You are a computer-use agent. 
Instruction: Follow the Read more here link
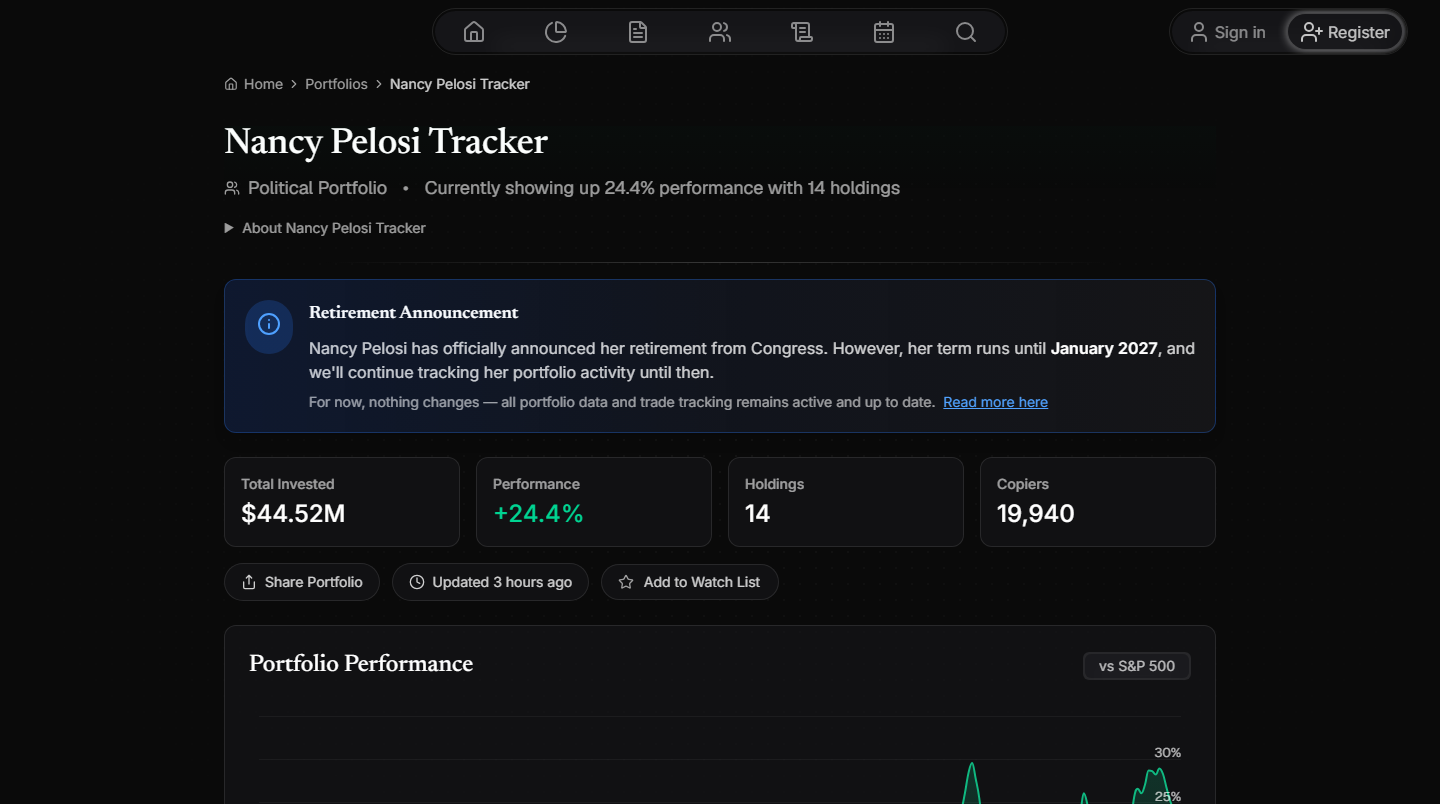[995, 402]
